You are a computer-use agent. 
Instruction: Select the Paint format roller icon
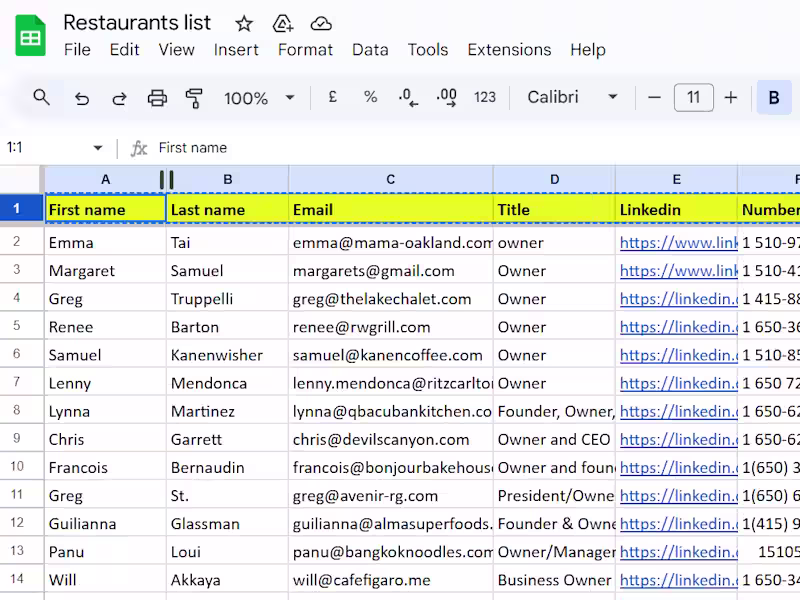coord(194,97)
